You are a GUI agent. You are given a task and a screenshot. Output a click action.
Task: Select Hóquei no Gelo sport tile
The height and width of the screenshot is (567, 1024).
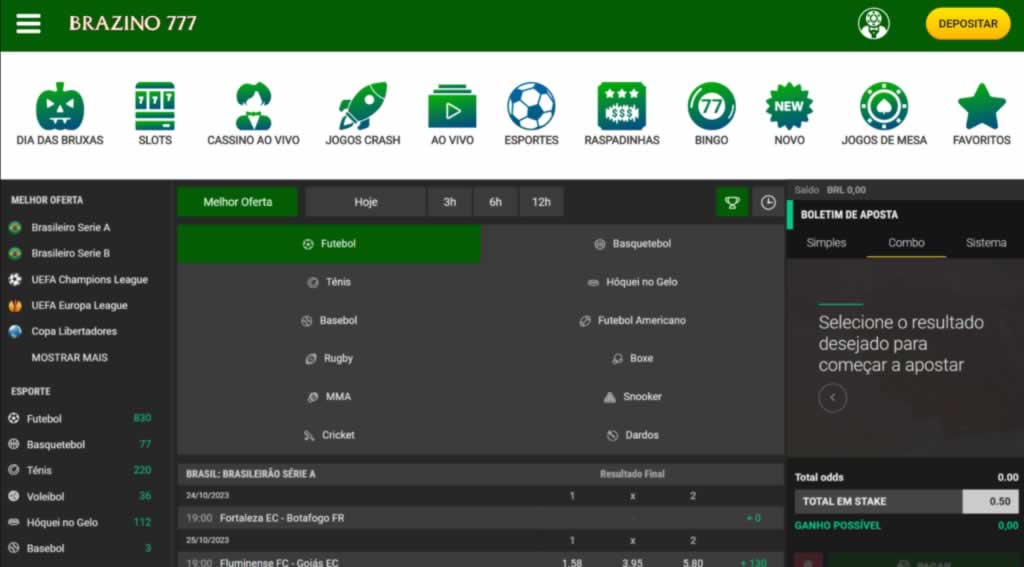tap(633, 282)
